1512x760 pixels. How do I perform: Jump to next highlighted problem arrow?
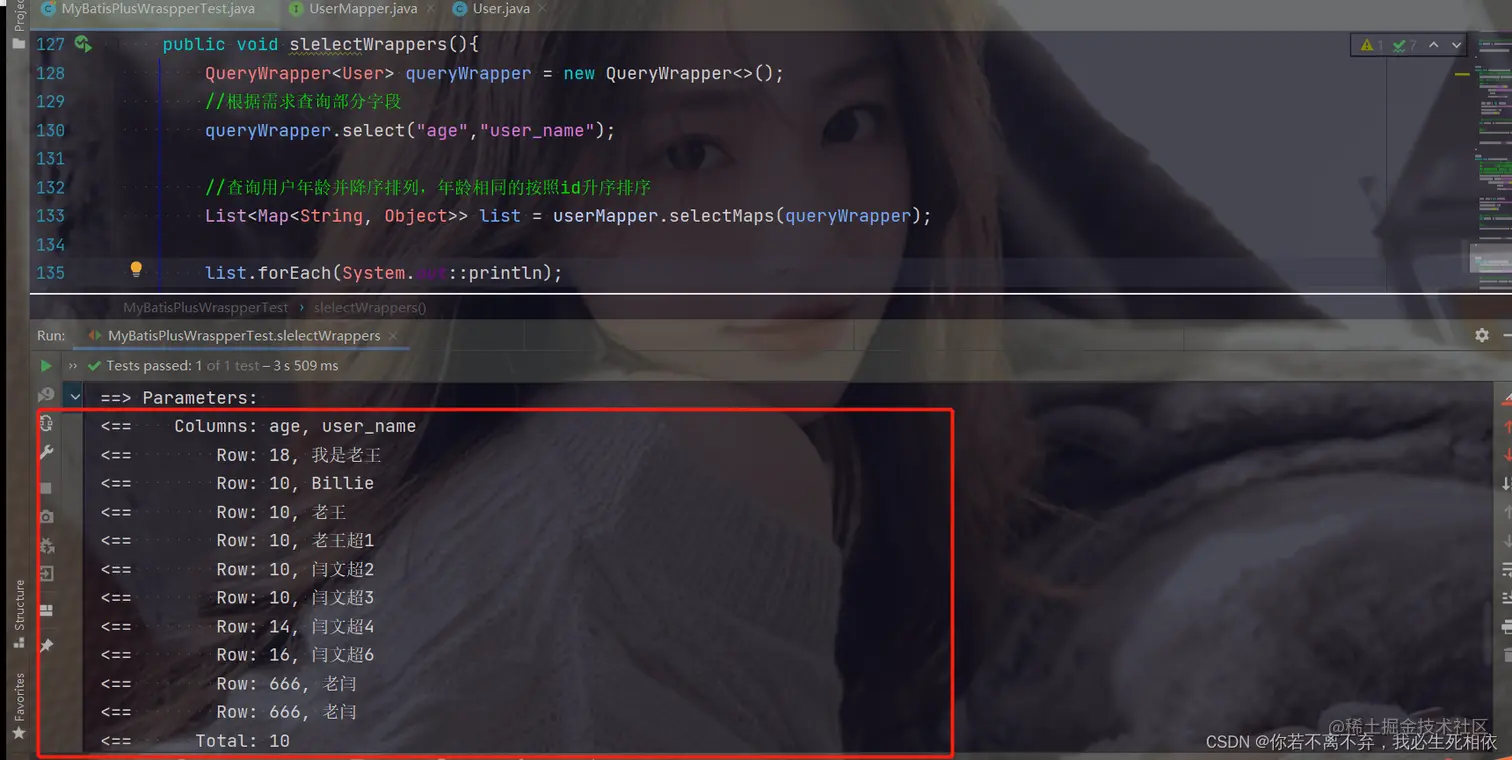coord(1457,45)
